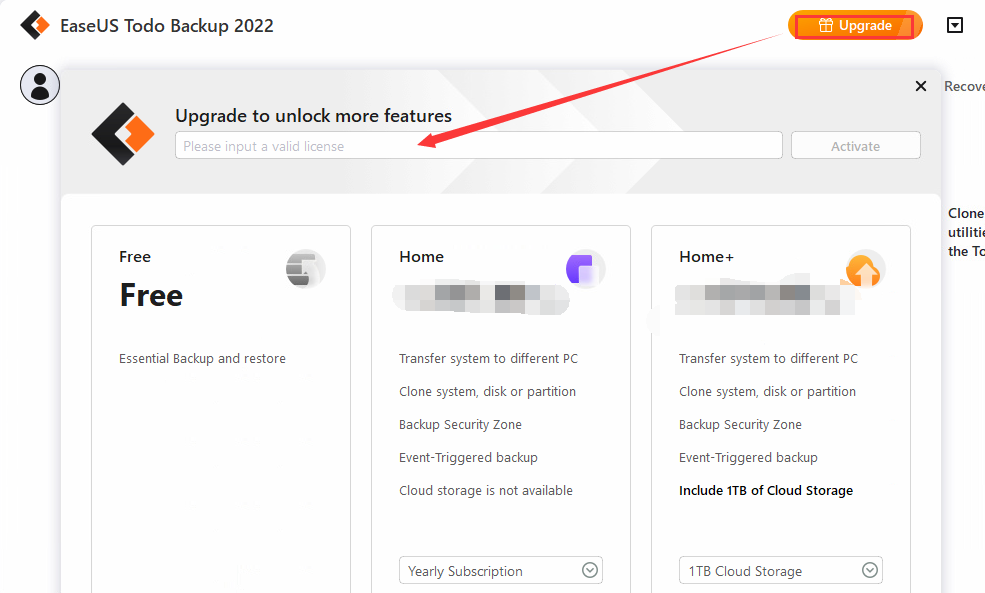Image resolution: width=985 pixels, height=593 pixels.
Task: Select the Home plan heading
Action: (421, 257)
